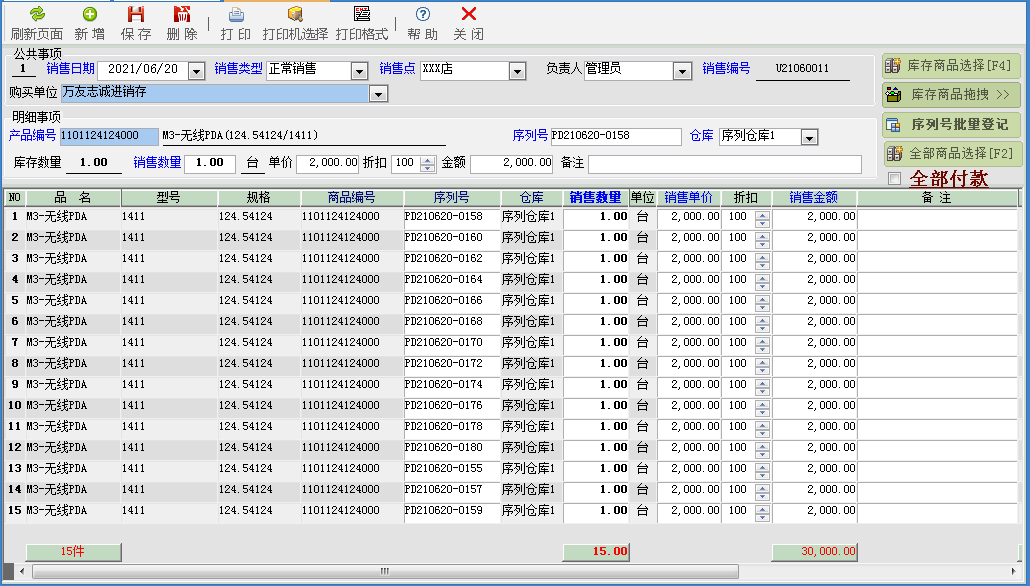Click the 备注 remarks input field
The height and width of the screenshot is (586, 1030).
(x=724, y=164)
